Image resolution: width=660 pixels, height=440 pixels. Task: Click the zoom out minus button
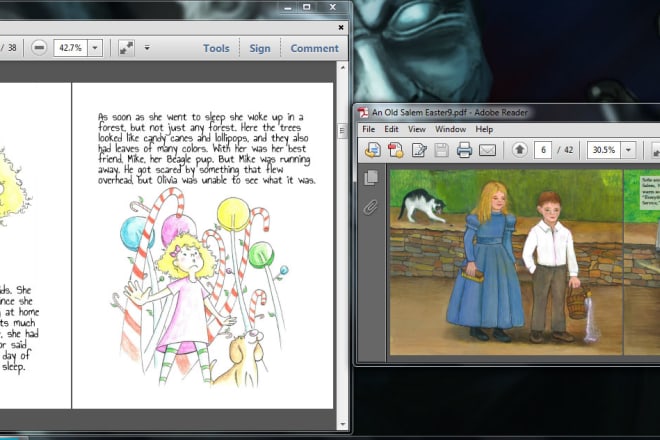tap(39, 48)
